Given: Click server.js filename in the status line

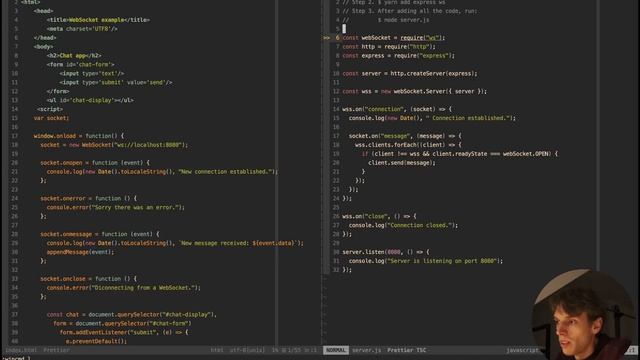Looking at the screenshot, I should [x=366, y=350].
